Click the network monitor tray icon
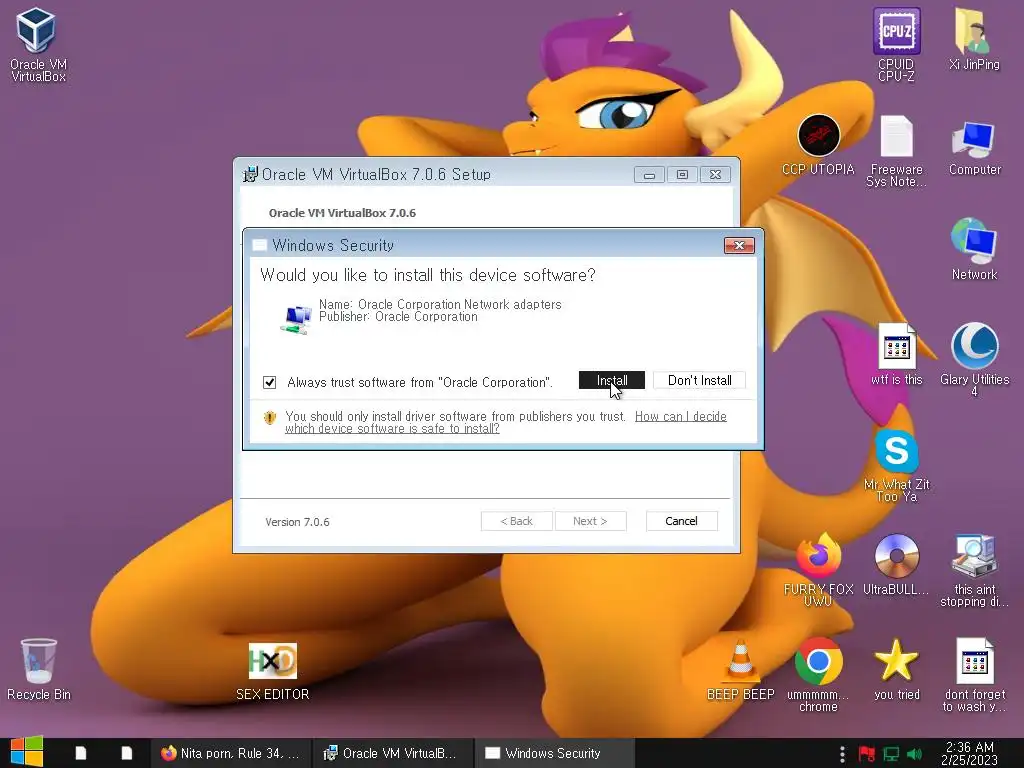 [891, 754]
